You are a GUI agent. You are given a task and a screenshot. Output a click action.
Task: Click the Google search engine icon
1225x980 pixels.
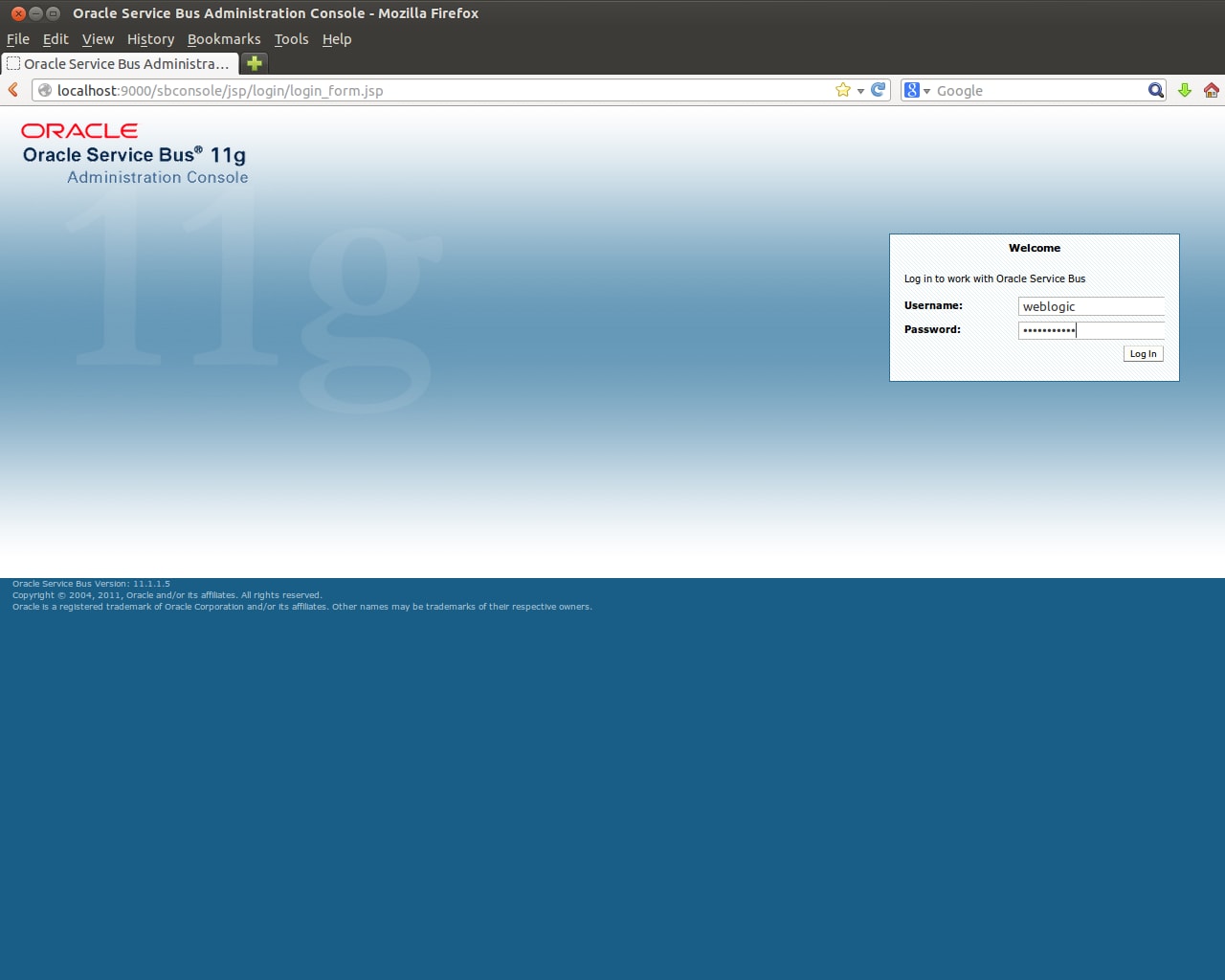pos(912,90)
